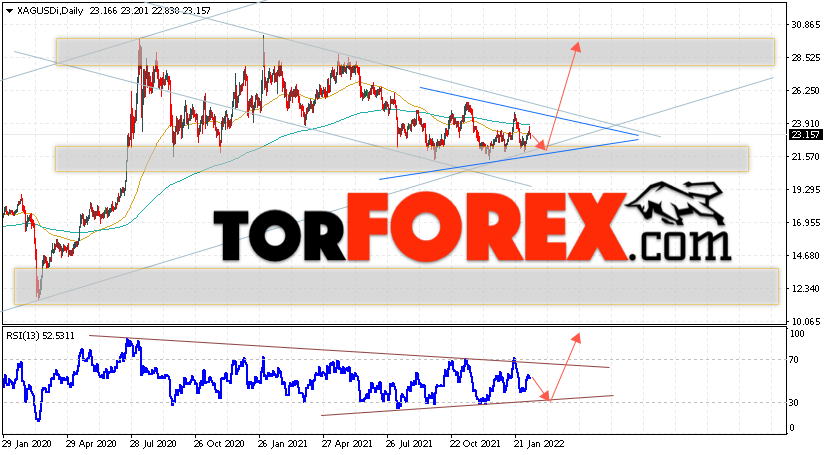827x455 pixels.
Task: Select the 29 Apr 2020 date label
Action: point(91,443)
